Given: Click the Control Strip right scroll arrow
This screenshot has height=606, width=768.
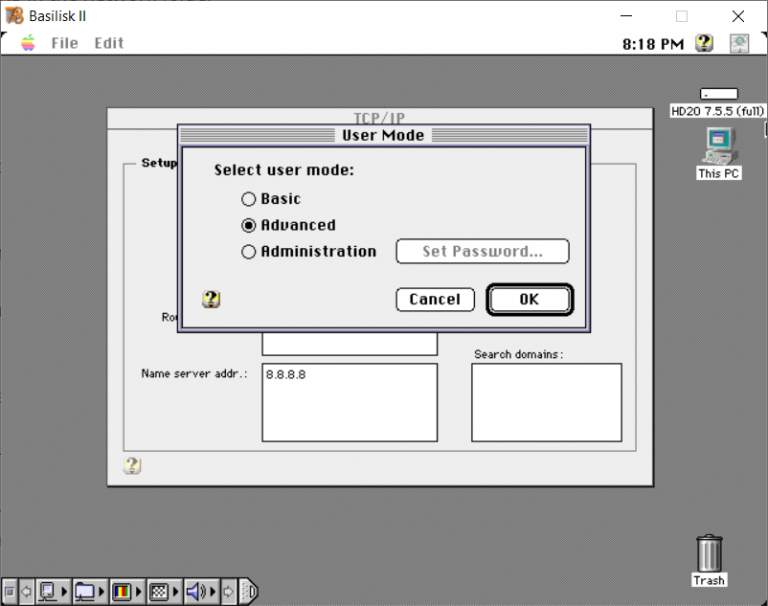Looking at the screenshot, I should 228,592.
